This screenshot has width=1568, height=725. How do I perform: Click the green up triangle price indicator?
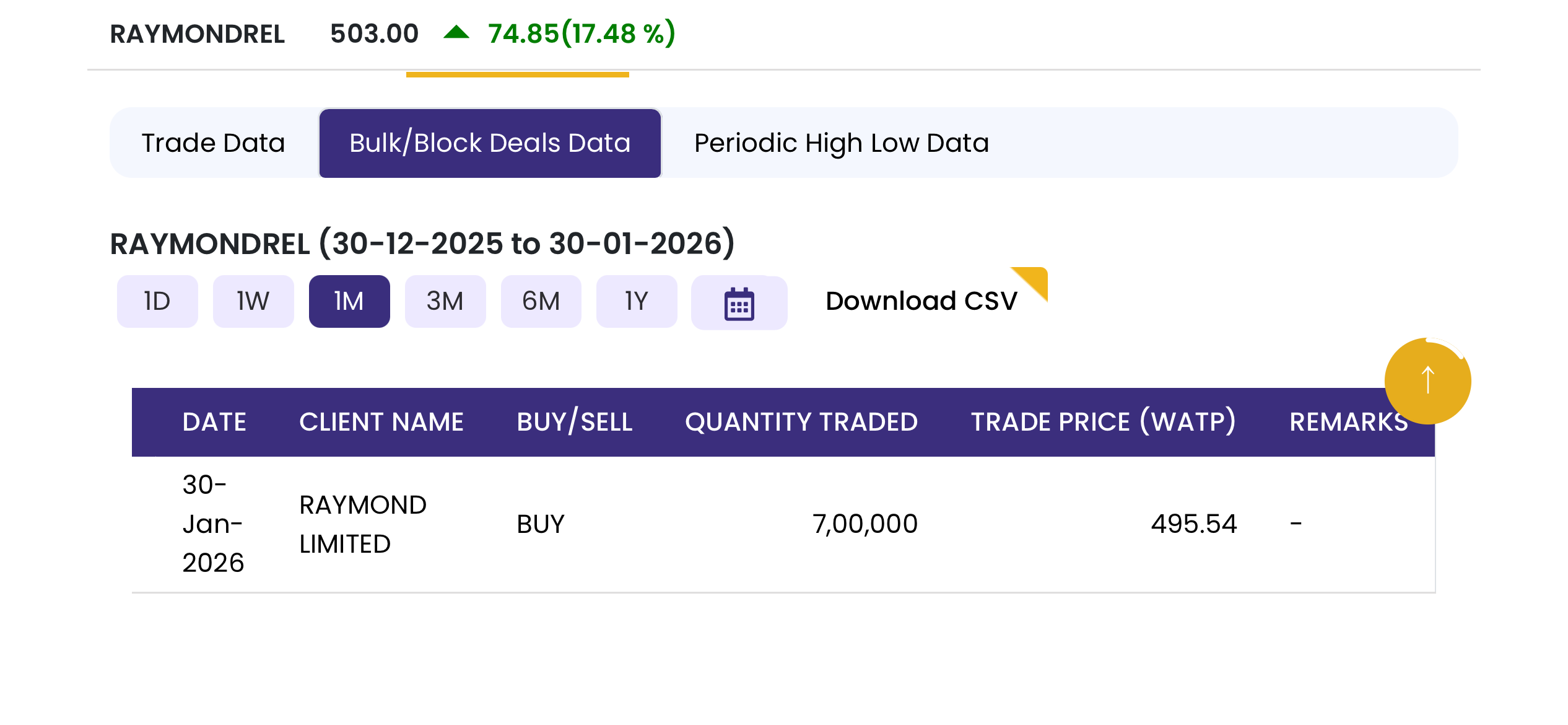tap(456, 33)
